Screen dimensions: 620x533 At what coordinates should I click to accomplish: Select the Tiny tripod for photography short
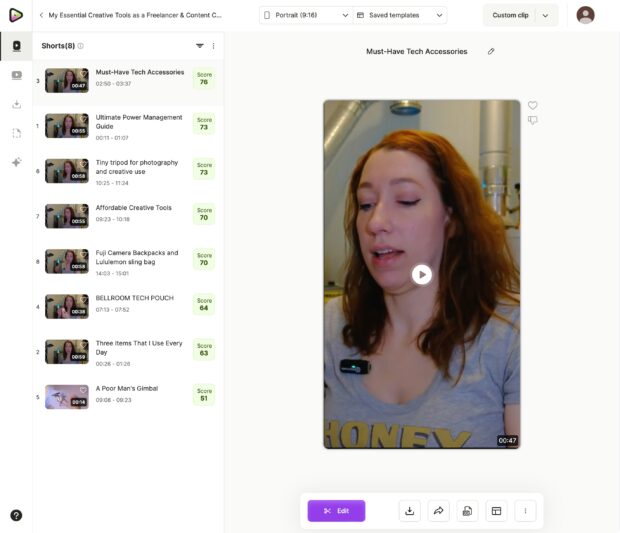128,171
